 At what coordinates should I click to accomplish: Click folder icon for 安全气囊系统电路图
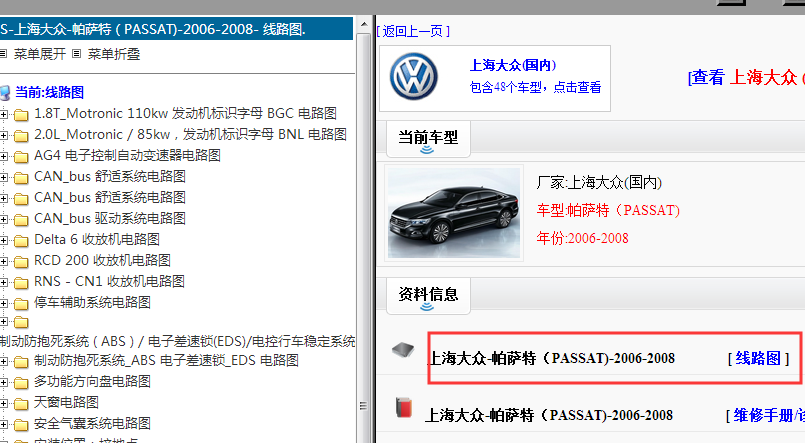point(21,425)
